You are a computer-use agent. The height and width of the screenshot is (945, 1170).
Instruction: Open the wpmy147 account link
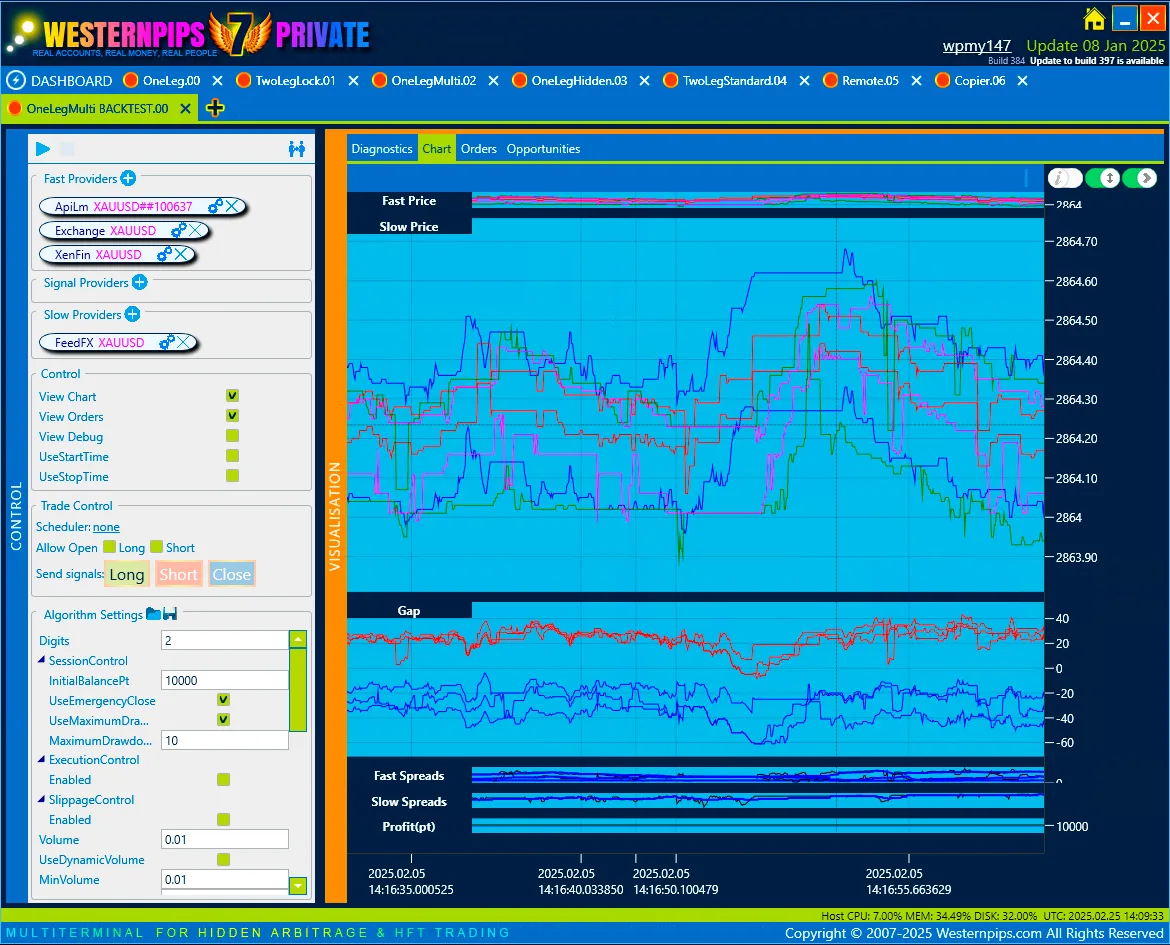977,46
